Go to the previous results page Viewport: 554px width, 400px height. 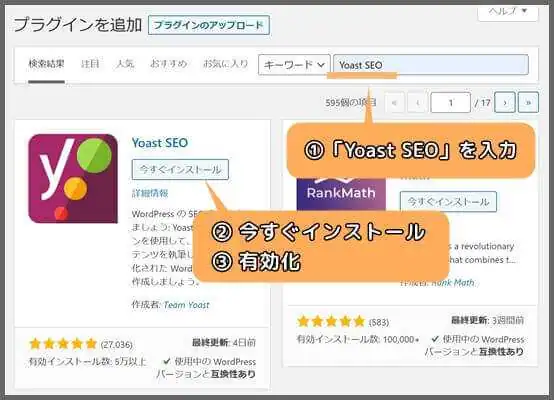[x=418, y=103]
